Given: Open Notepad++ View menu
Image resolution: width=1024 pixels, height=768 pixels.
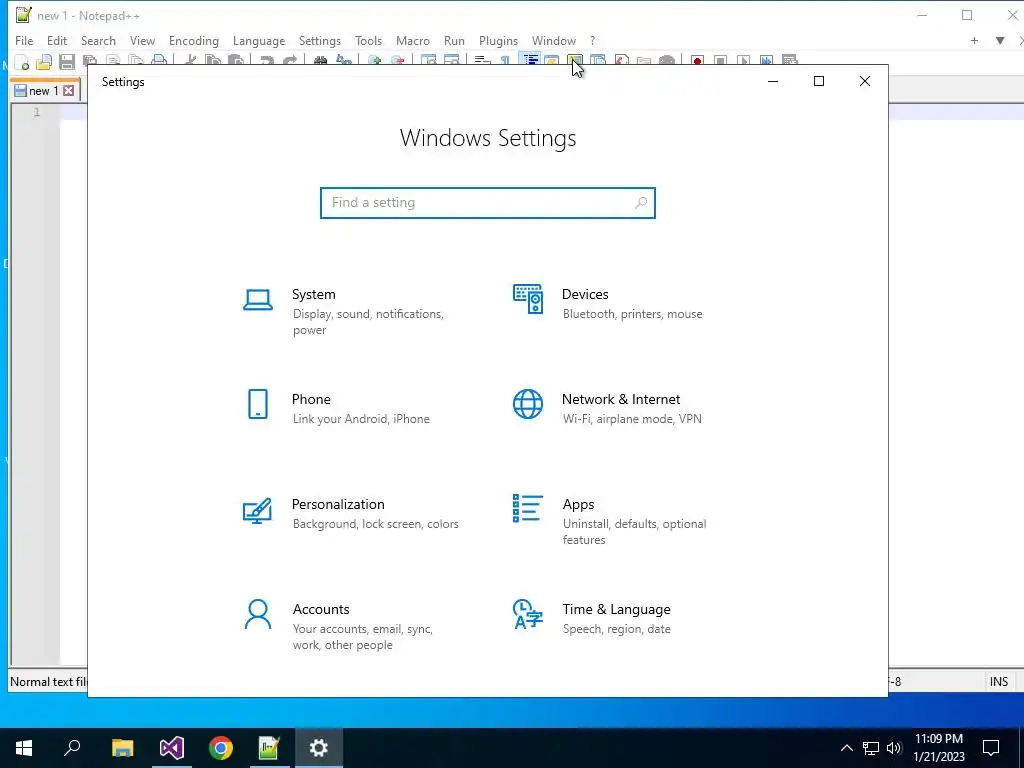Looking at the screenshot, I should [x=142, y=40].
